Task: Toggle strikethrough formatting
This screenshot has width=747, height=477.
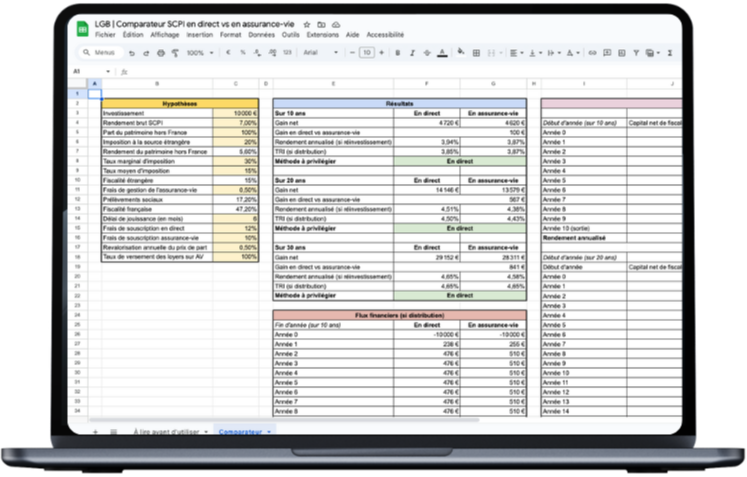Action: 427,52
